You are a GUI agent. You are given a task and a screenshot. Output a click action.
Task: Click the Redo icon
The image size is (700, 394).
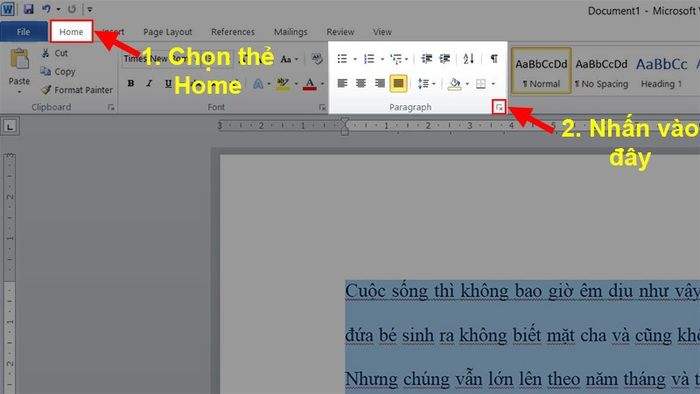pyautogui.click(x=71, y=9)
